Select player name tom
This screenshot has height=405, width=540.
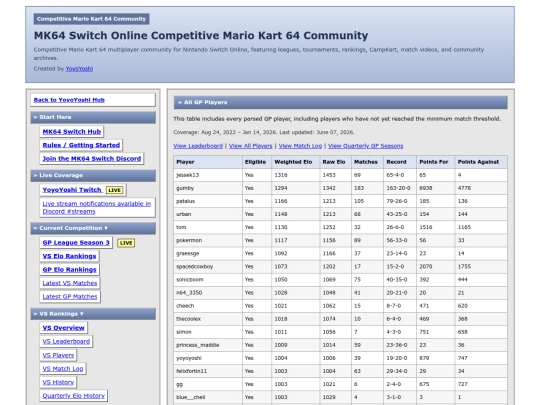pos(181,227)
